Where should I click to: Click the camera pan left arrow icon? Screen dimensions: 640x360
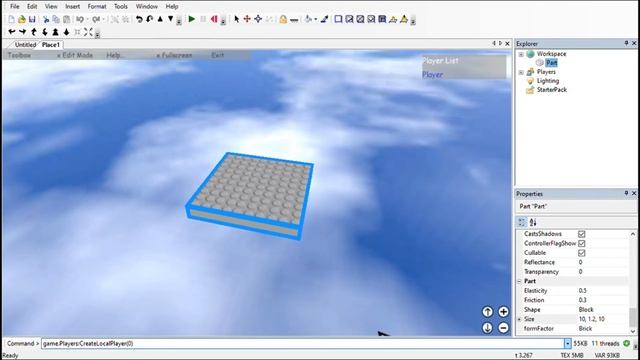click(x=12, y=32)
